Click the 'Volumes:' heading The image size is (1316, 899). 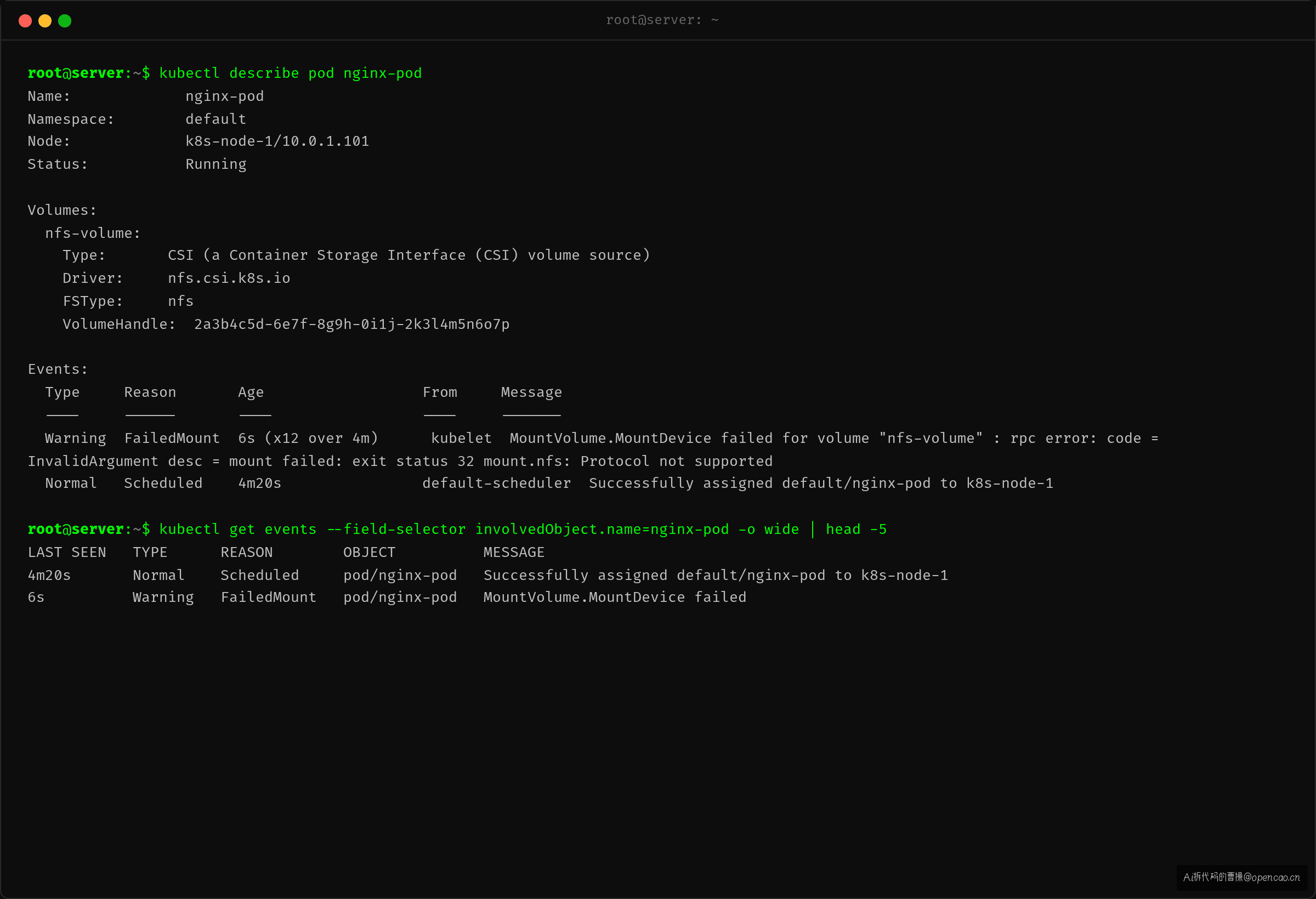63,210
